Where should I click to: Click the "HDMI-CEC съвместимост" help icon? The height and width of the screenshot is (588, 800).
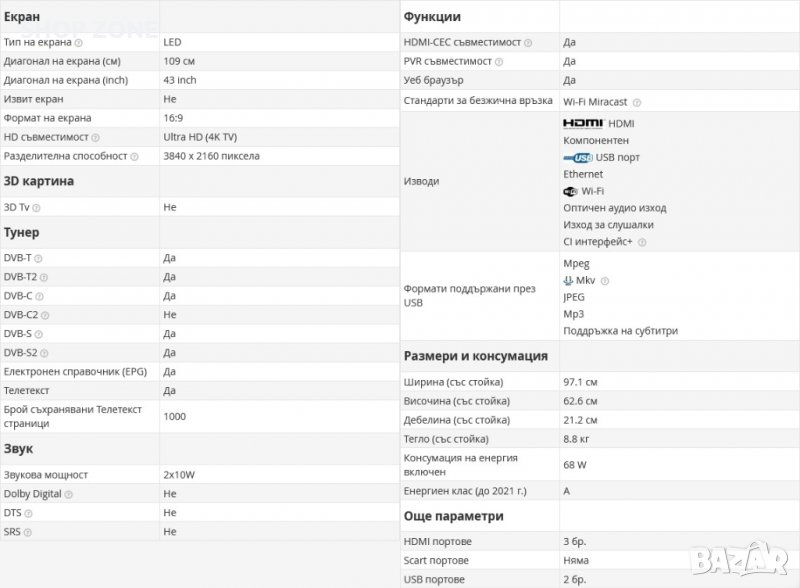pyautogui.click(x=528, y=43)
